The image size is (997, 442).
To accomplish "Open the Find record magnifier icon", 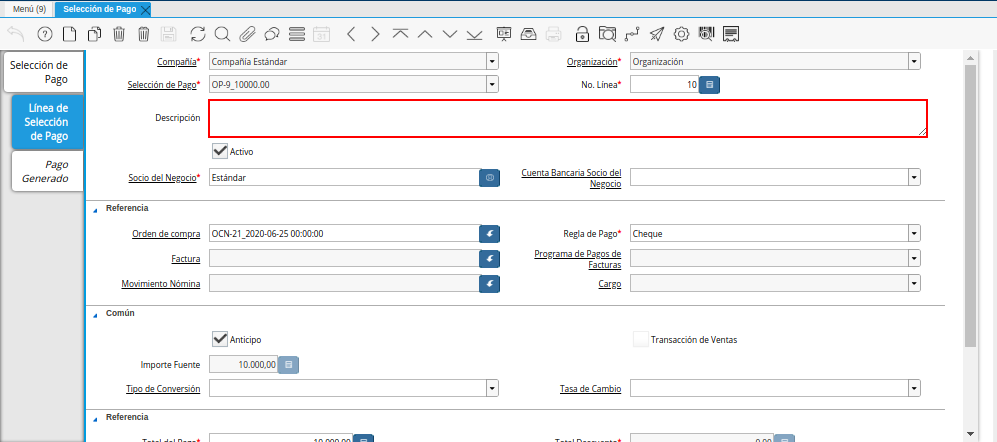I will coord(222,34).
